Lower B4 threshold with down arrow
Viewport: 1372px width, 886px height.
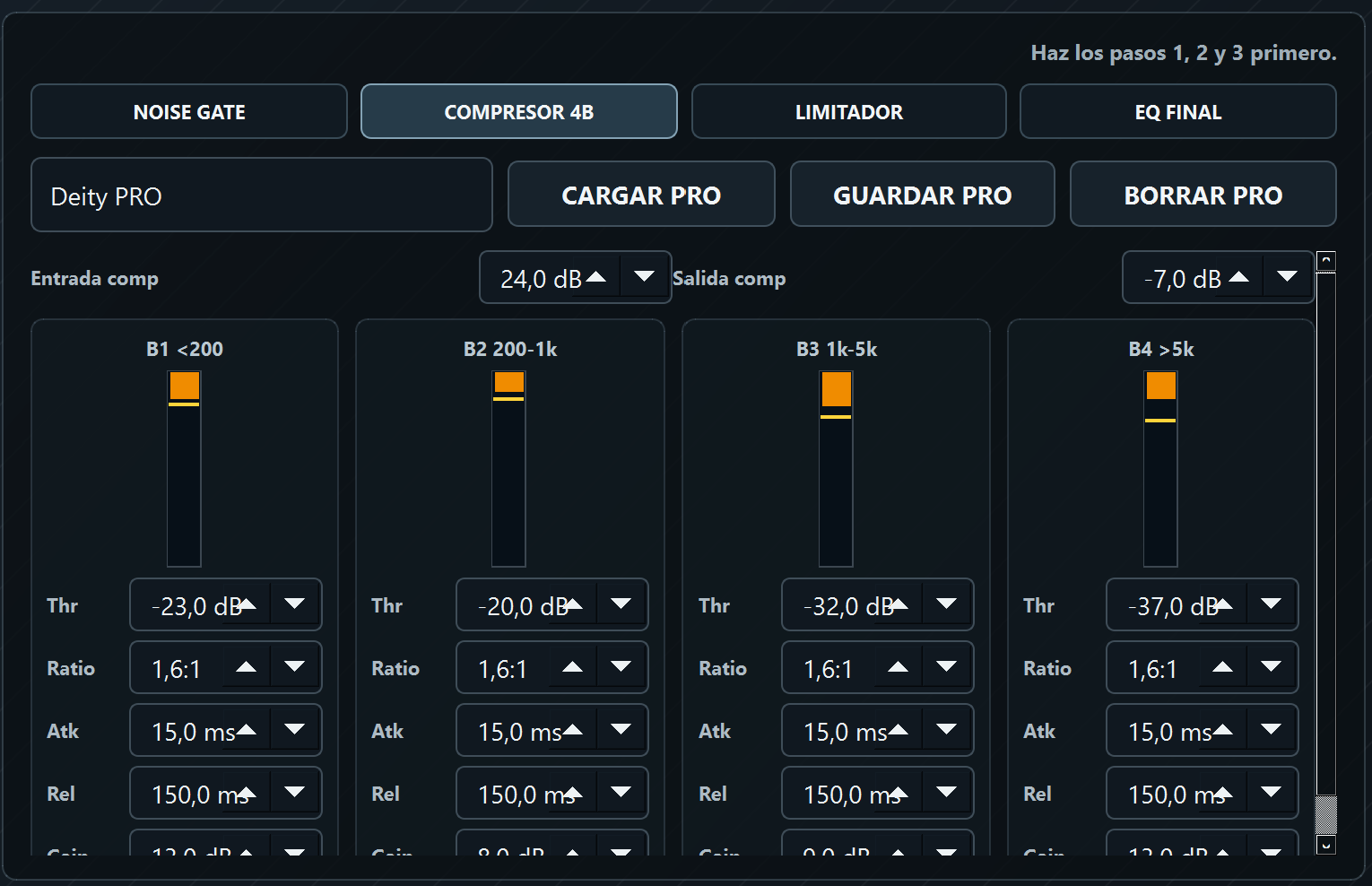[x=1271, y=604]
